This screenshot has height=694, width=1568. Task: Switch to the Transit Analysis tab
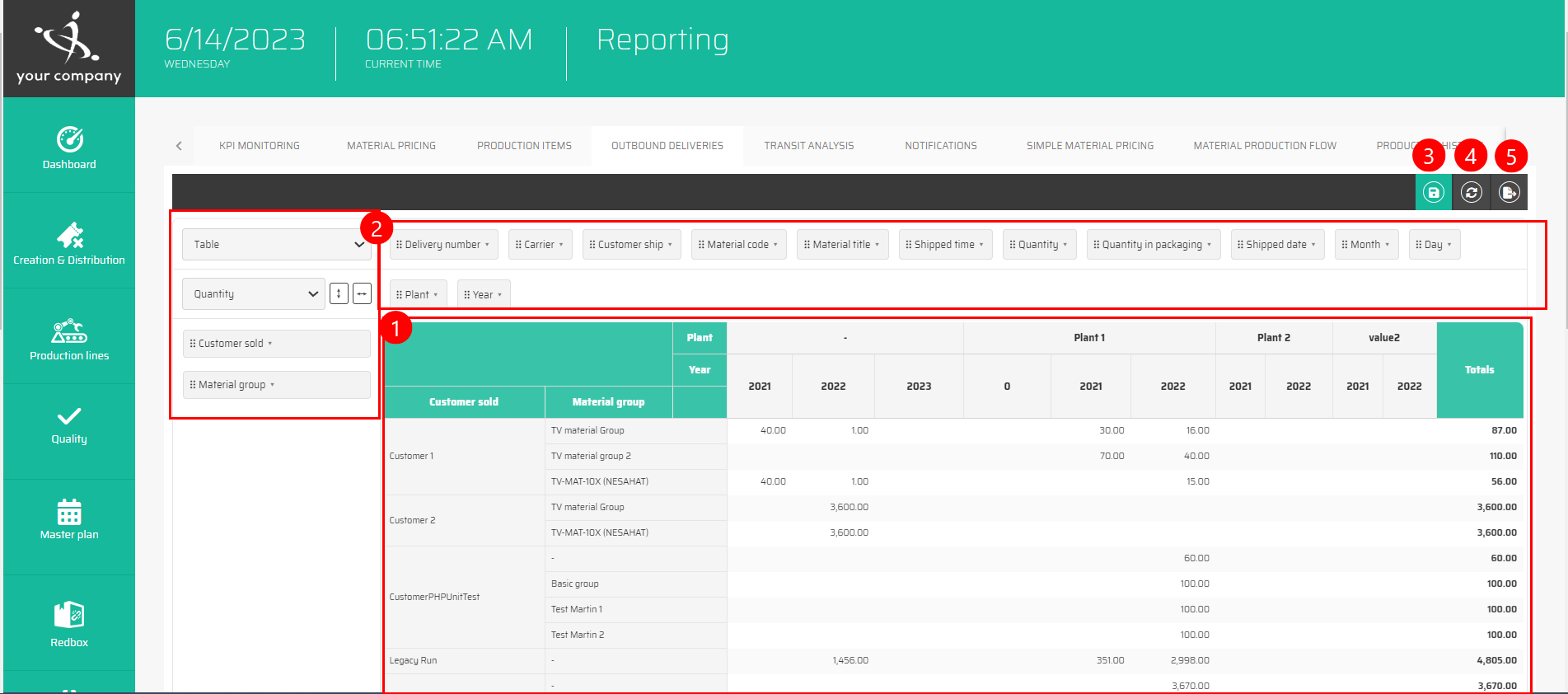click(x=808, y=146)
